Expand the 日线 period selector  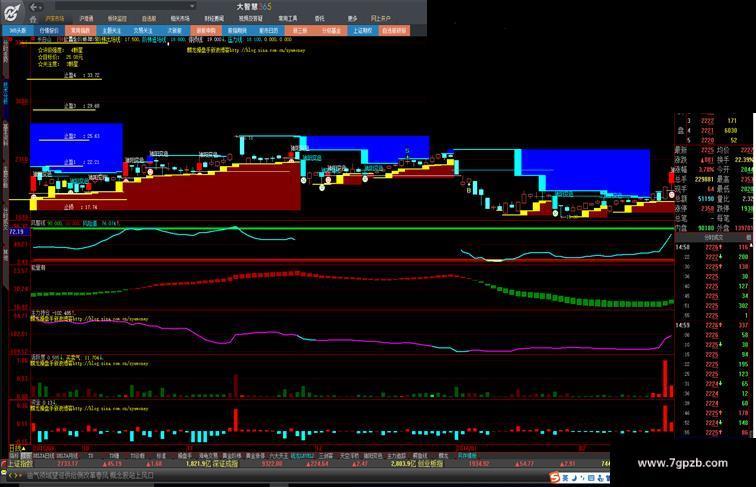pos(15,448)
